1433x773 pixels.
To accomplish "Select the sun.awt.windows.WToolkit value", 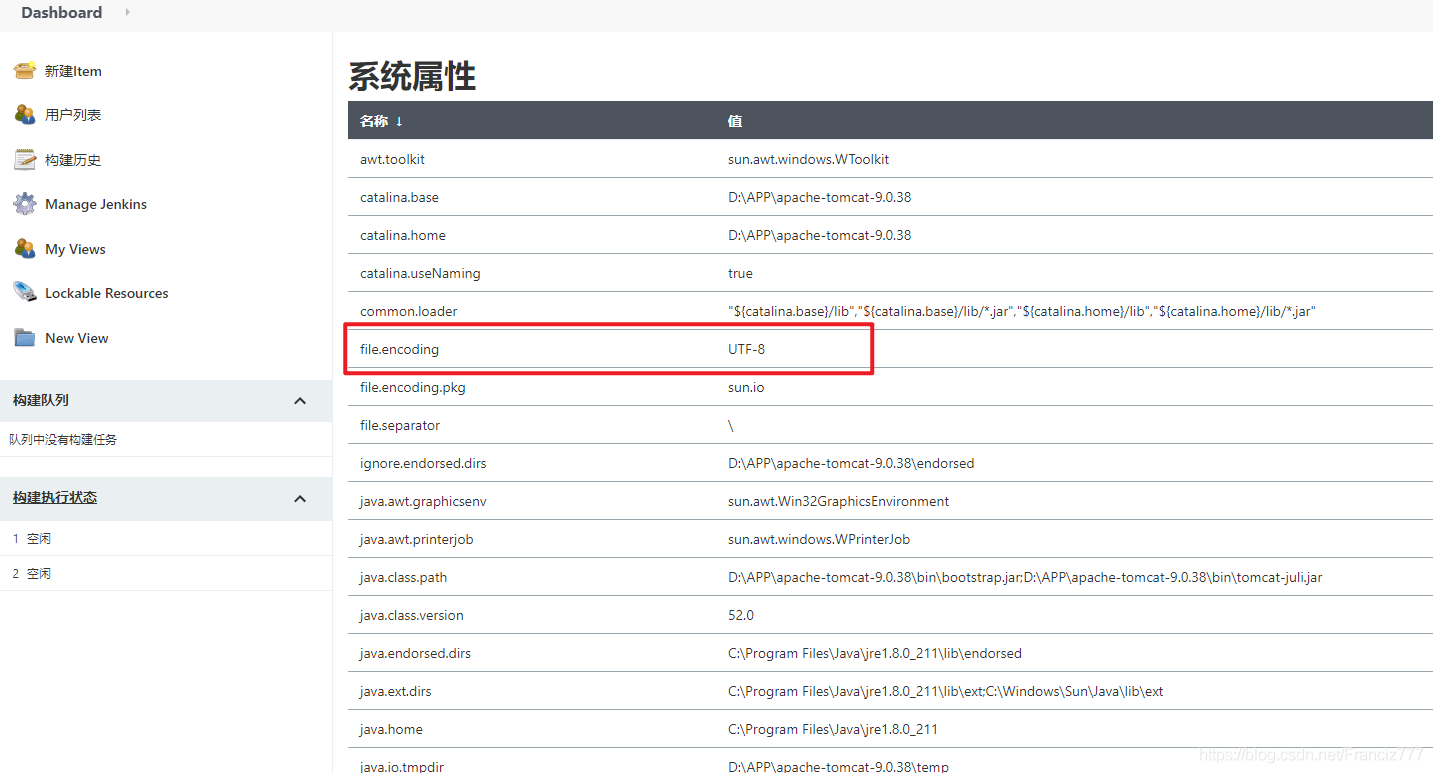I will click(x=808, y=159).
